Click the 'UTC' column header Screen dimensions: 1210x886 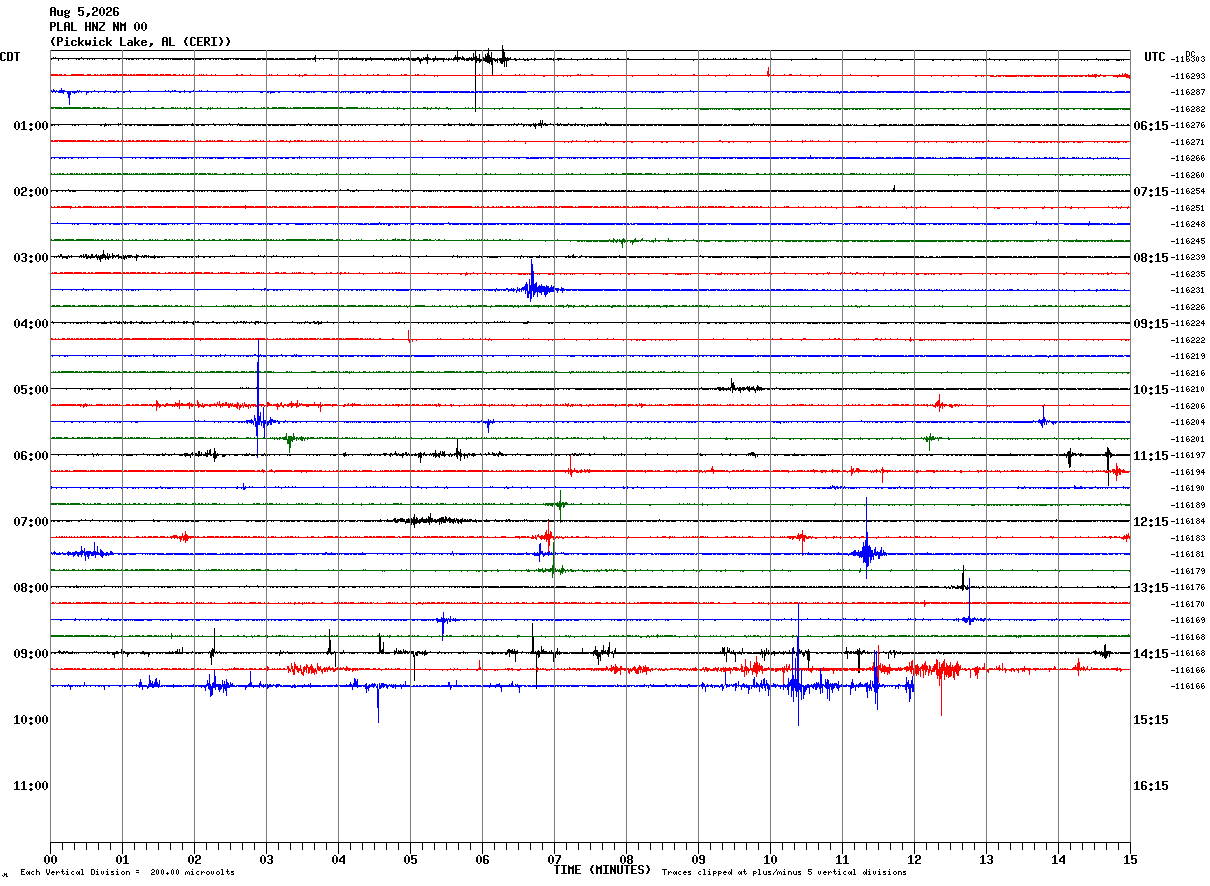[x=1155, y=57]
